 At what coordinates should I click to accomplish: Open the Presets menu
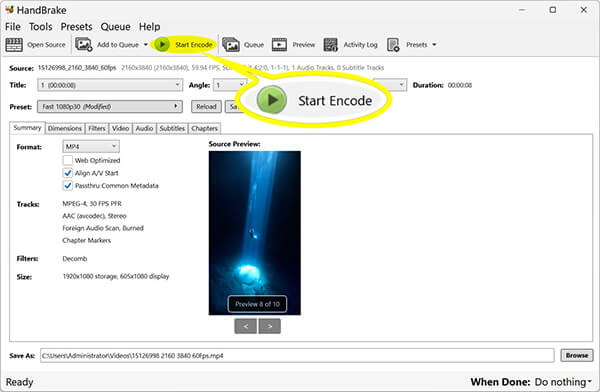pyautogui.click(x=77, y=27)
